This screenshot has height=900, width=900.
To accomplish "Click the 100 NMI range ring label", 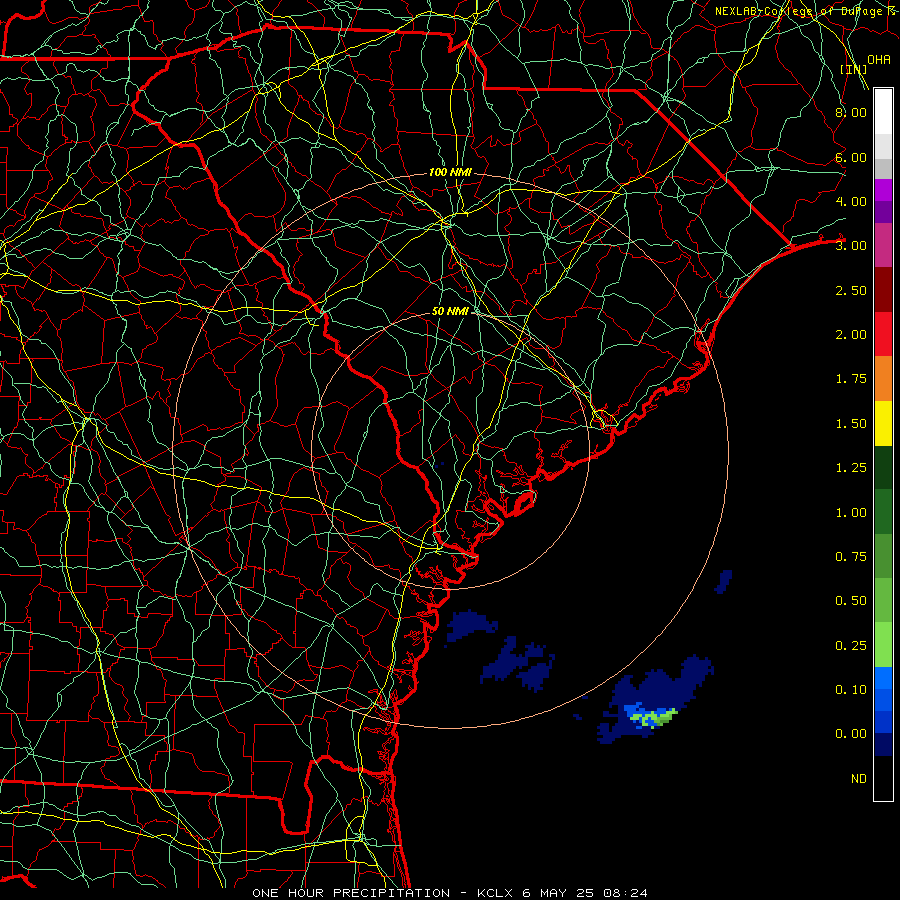I will click(x=450, y=172).
